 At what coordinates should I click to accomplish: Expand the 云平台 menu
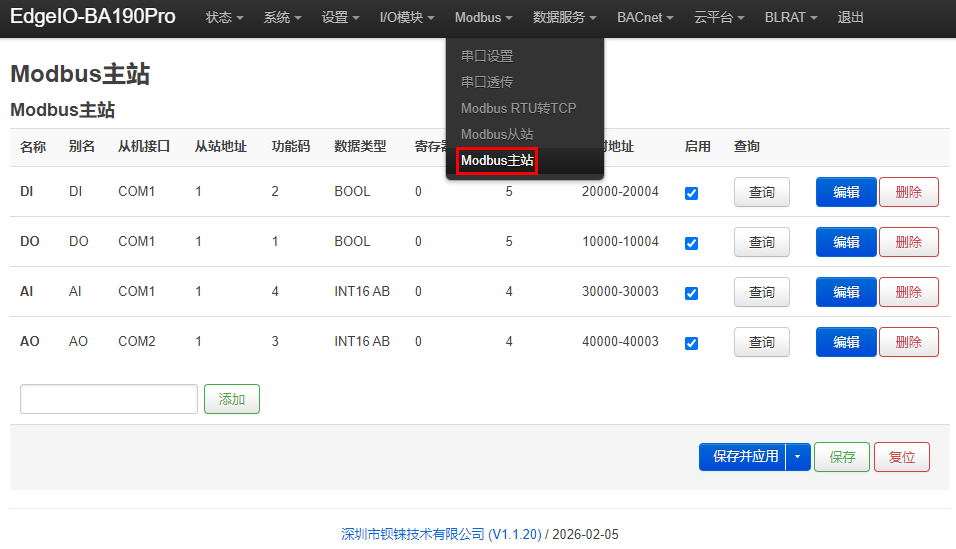pos(719,18)
